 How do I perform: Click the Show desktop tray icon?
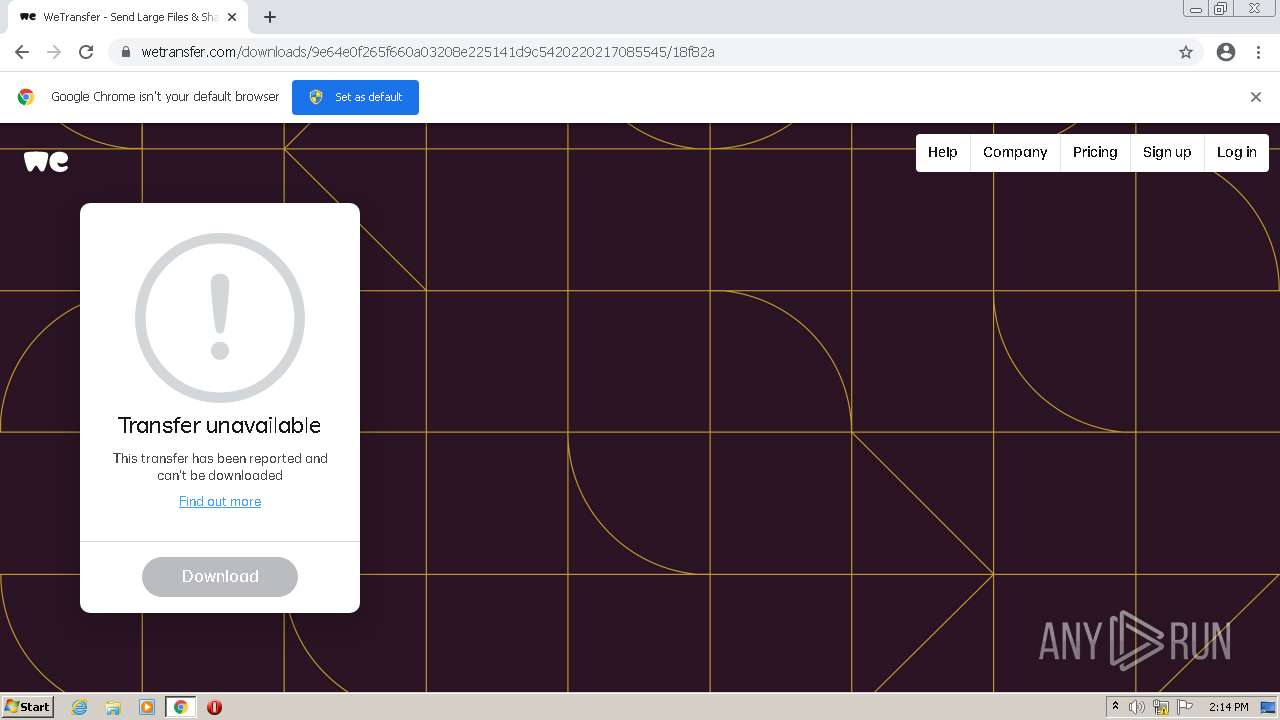pyautogui.click(x=1267, y=707)
